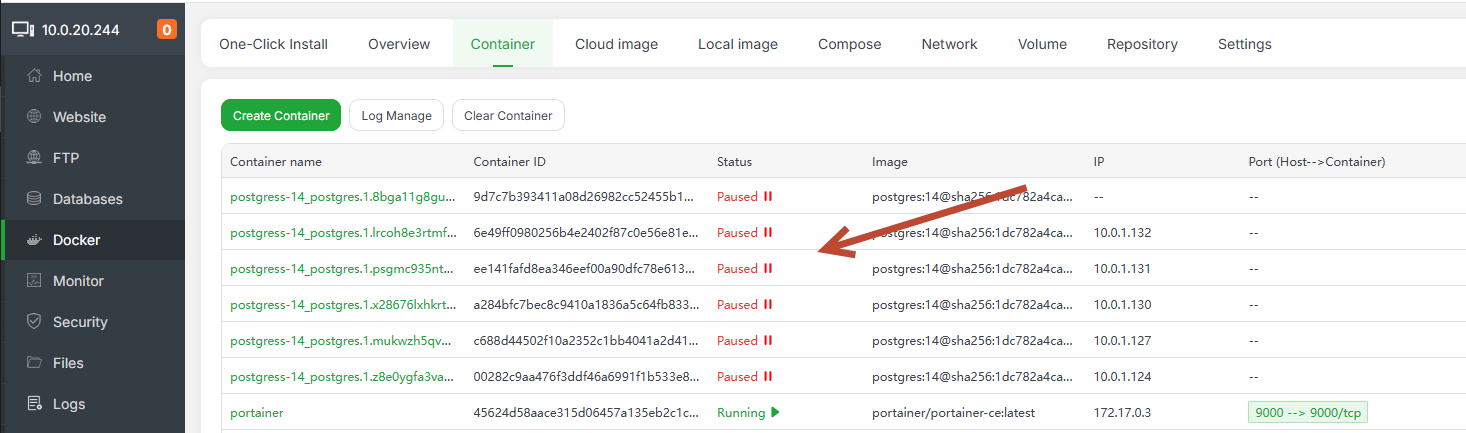Image resolution: width=1466 pixels, height=433 pixels.
Task: Click the orange notification badge showing 0
Action: pos(167,30)
